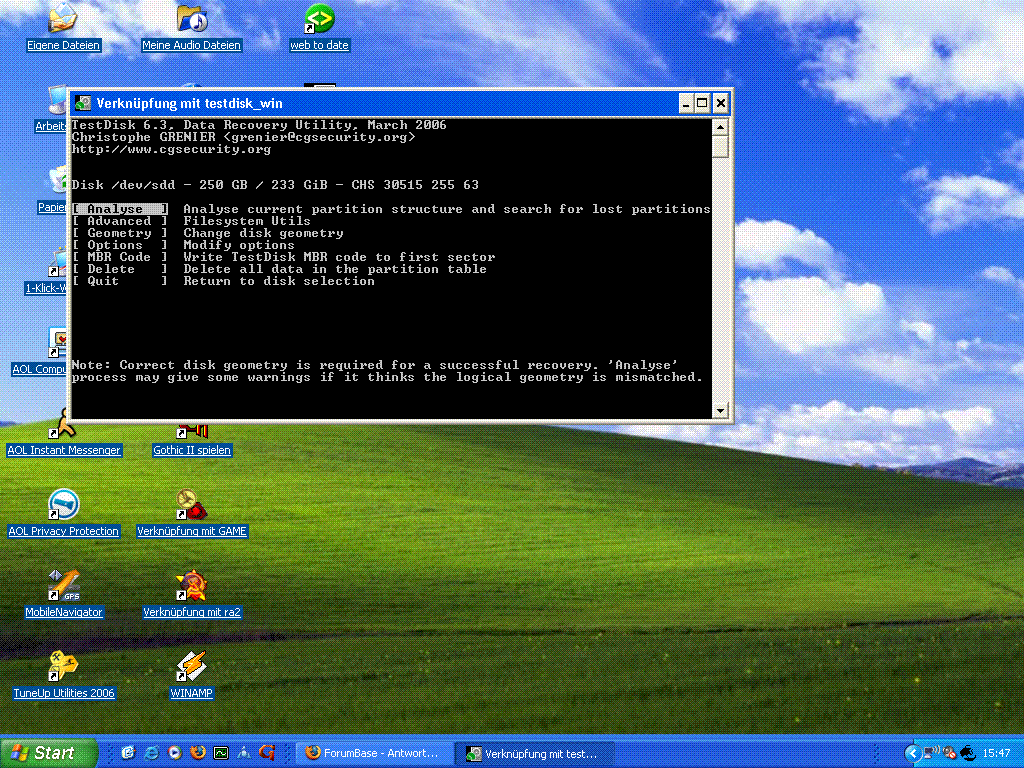Expand hidden system tray icons chevron
Screen dimensions: 1024x768
912,754
